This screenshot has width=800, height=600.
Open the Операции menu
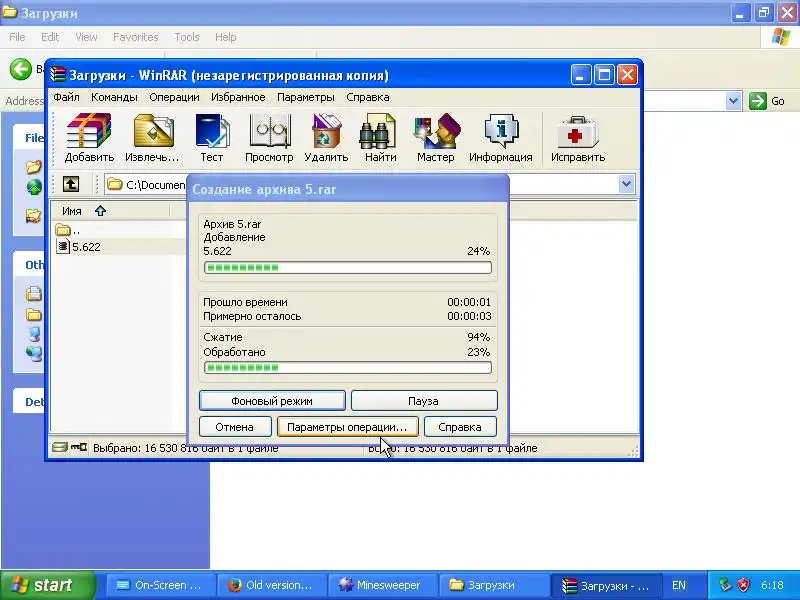[174, 97]
